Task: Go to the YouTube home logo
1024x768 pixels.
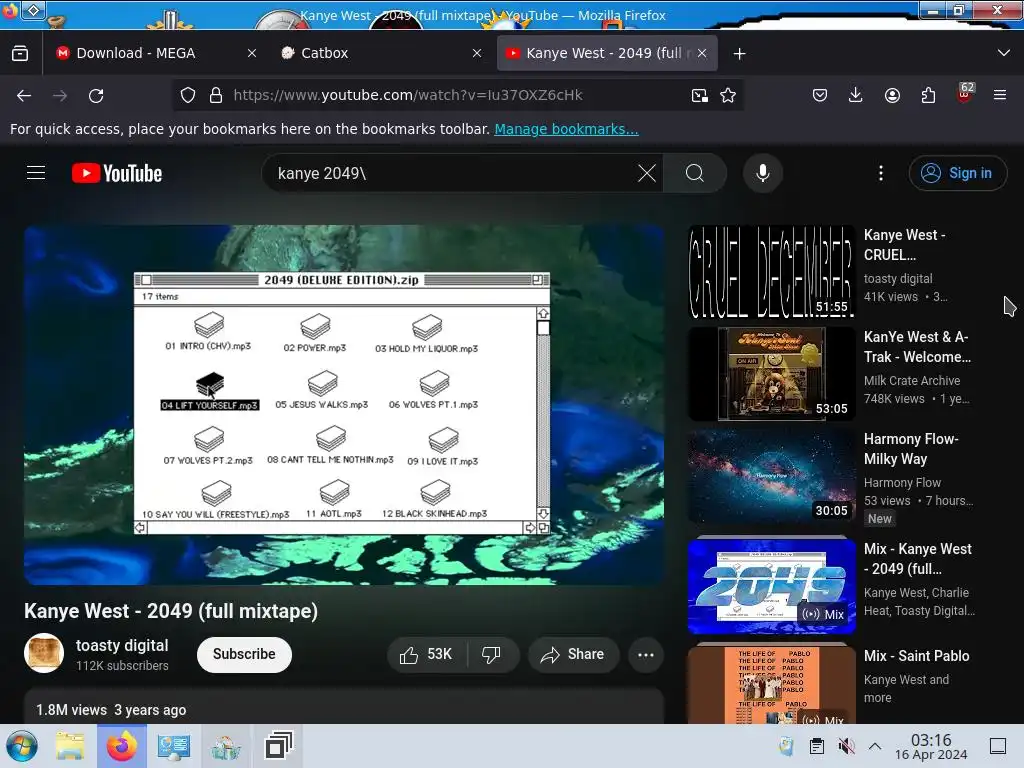Action: (117, 173)
